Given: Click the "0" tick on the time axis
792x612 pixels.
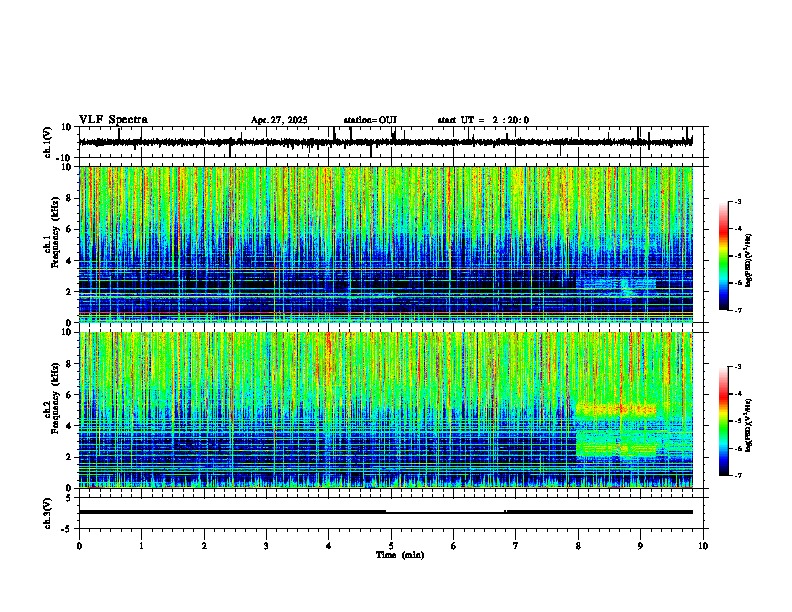Looking at the screenshot, I should tap(79, 546).
